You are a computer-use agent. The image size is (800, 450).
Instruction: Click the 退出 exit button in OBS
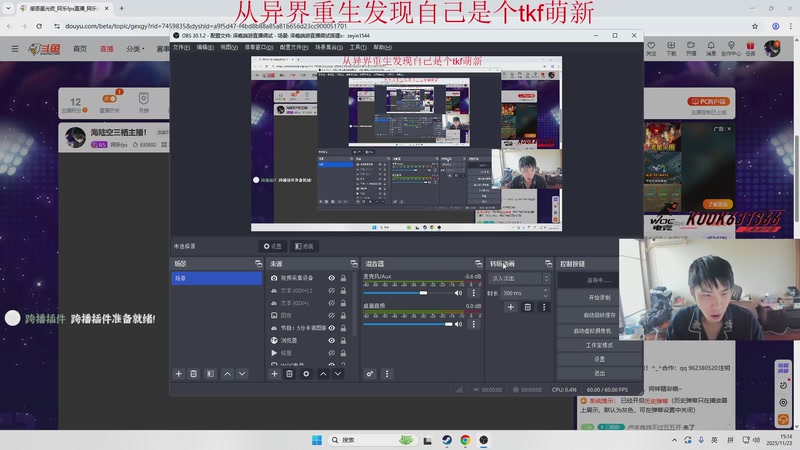point(599,373)
